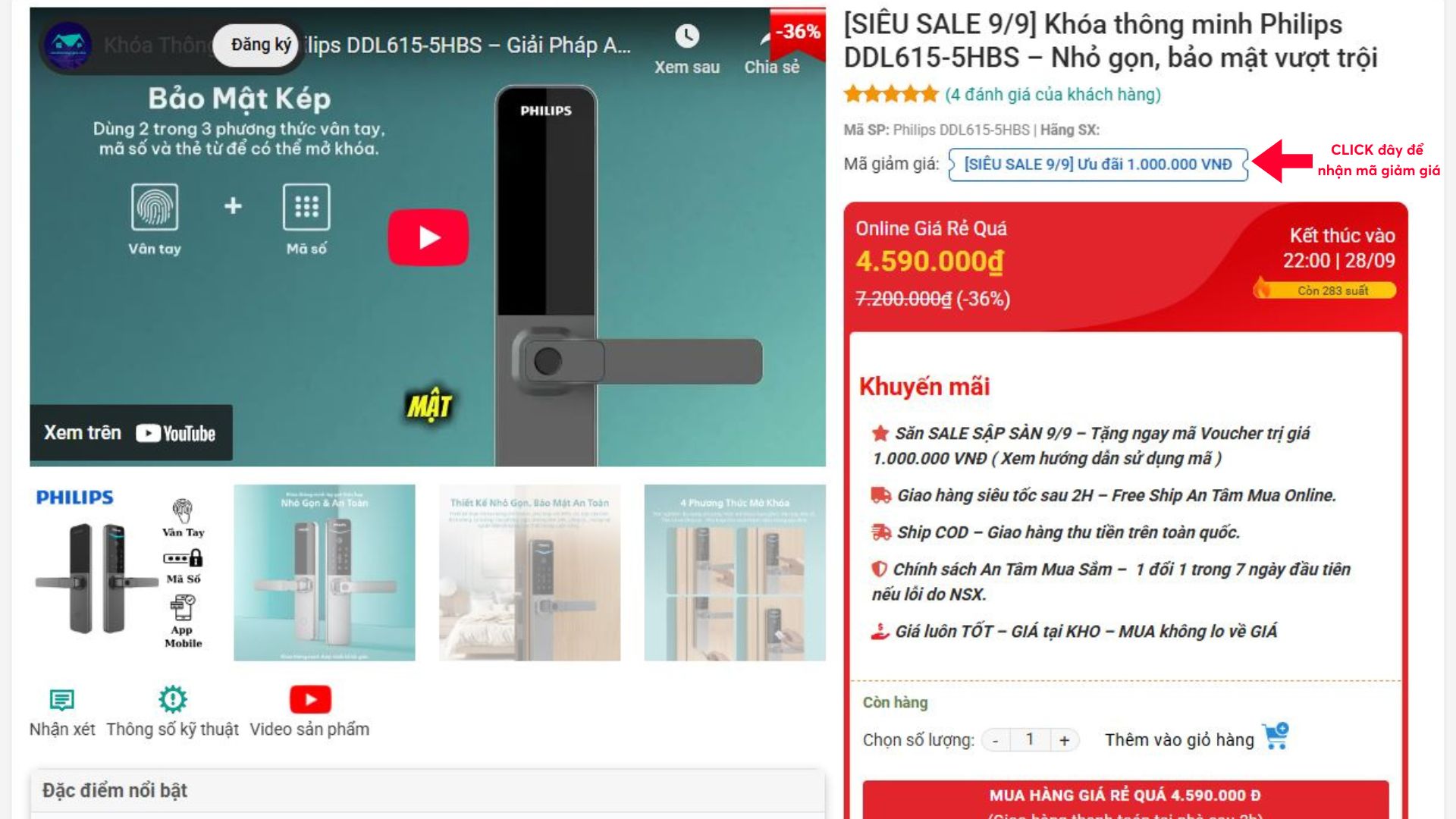Viewport: 1456px width, 819px height.
Task: Select the 4 Phương Thức Mở Khóa thumbnail
Action: 735,573
